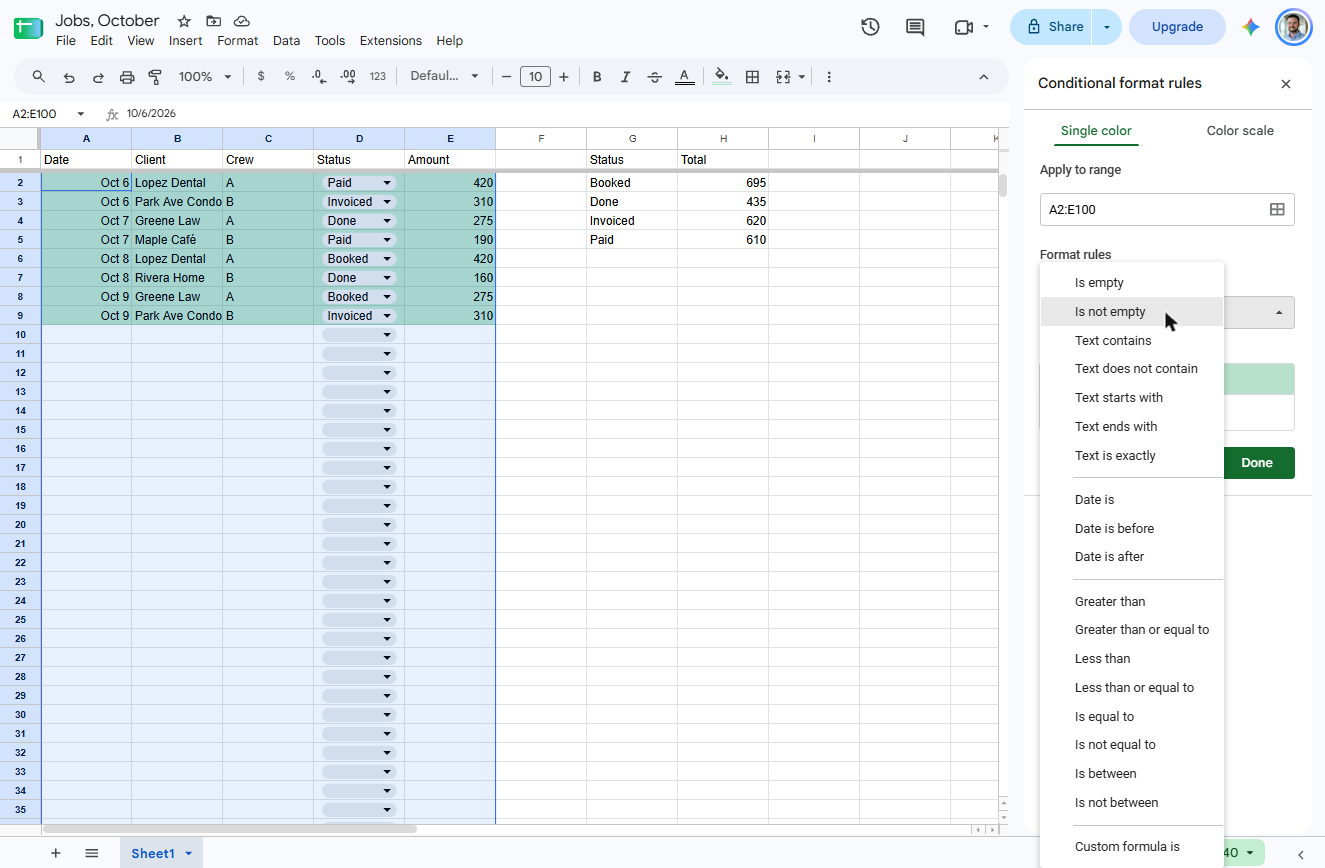
Task: Click the search menus magnifier icon
Action: point(39,77)
